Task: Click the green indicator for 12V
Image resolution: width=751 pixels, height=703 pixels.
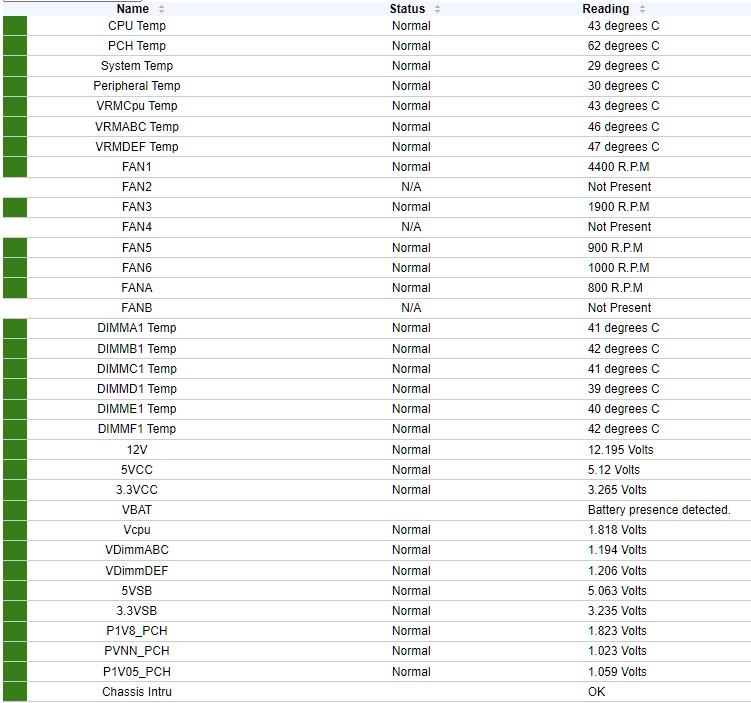Action: click(15, 450)
